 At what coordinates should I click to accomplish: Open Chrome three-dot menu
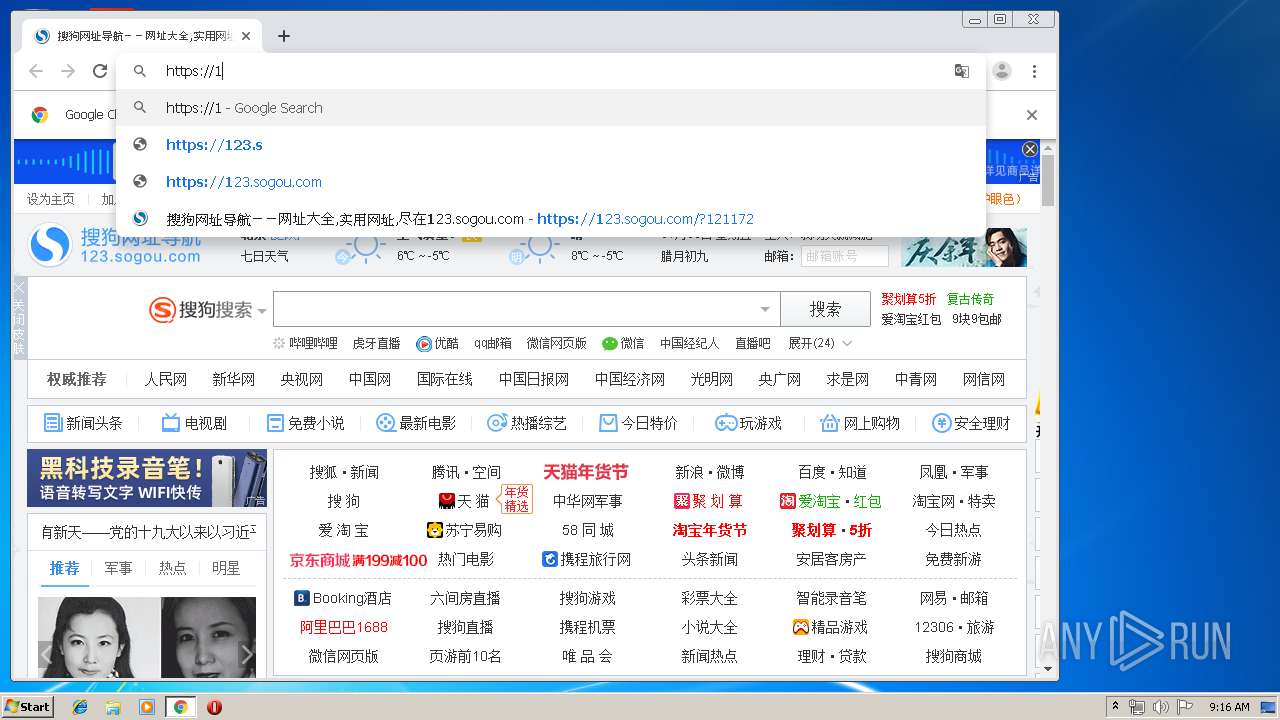pyautogui.click(x=1035, y=71)
